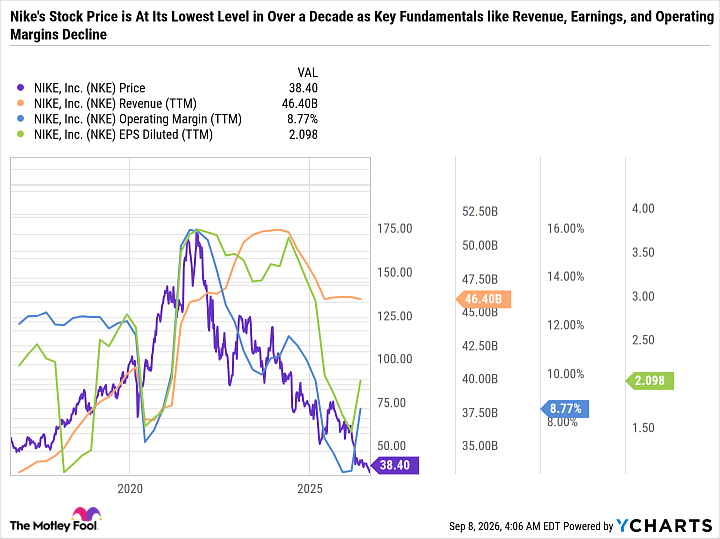This screenshot has width=720, height=539.
Task: Click the 150.00 price axis label
Action: tap(394, 272)
